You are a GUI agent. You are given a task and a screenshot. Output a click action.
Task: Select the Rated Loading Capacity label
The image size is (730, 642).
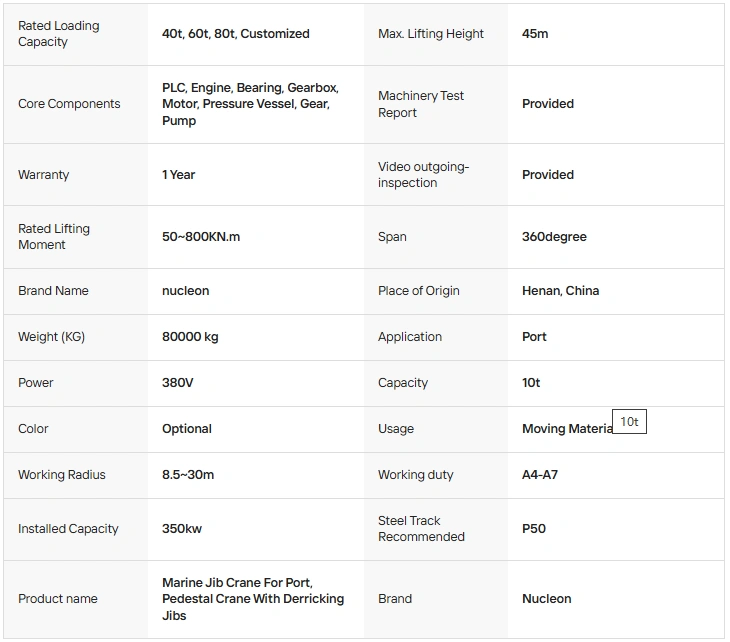tap(59, 34)
